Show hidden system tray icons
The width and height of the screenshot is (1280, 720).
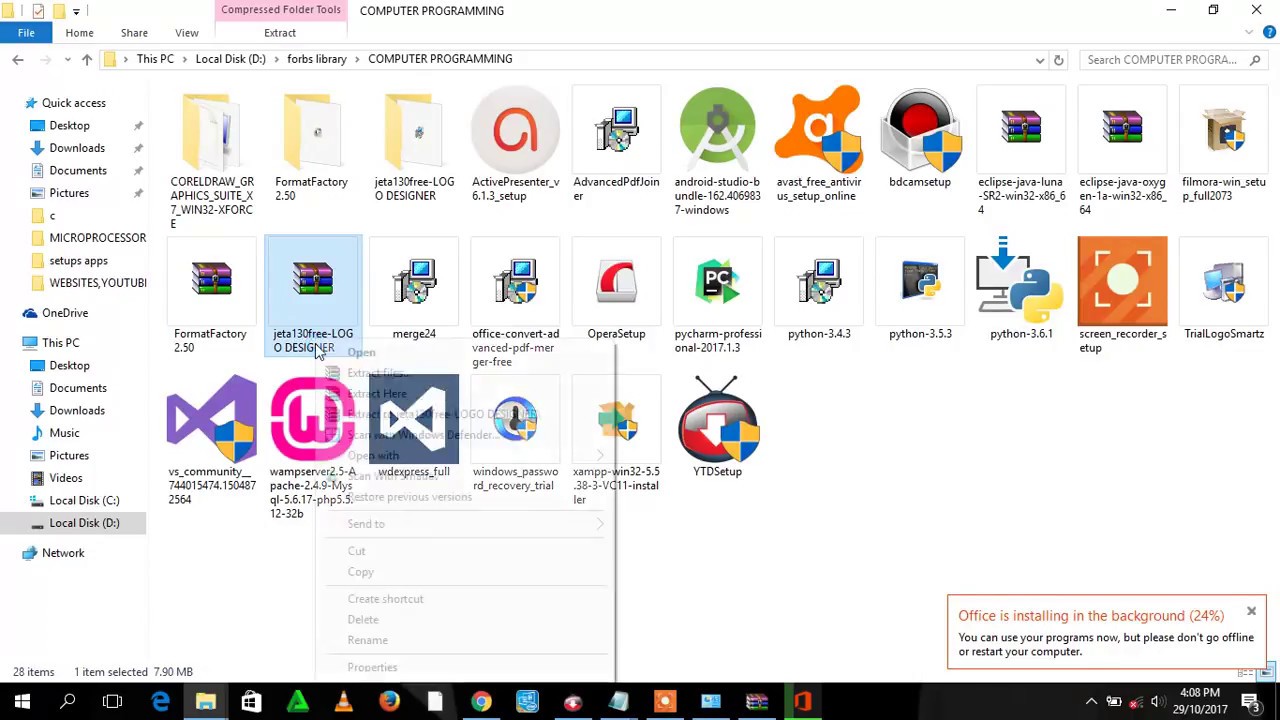coord(1091,702)
